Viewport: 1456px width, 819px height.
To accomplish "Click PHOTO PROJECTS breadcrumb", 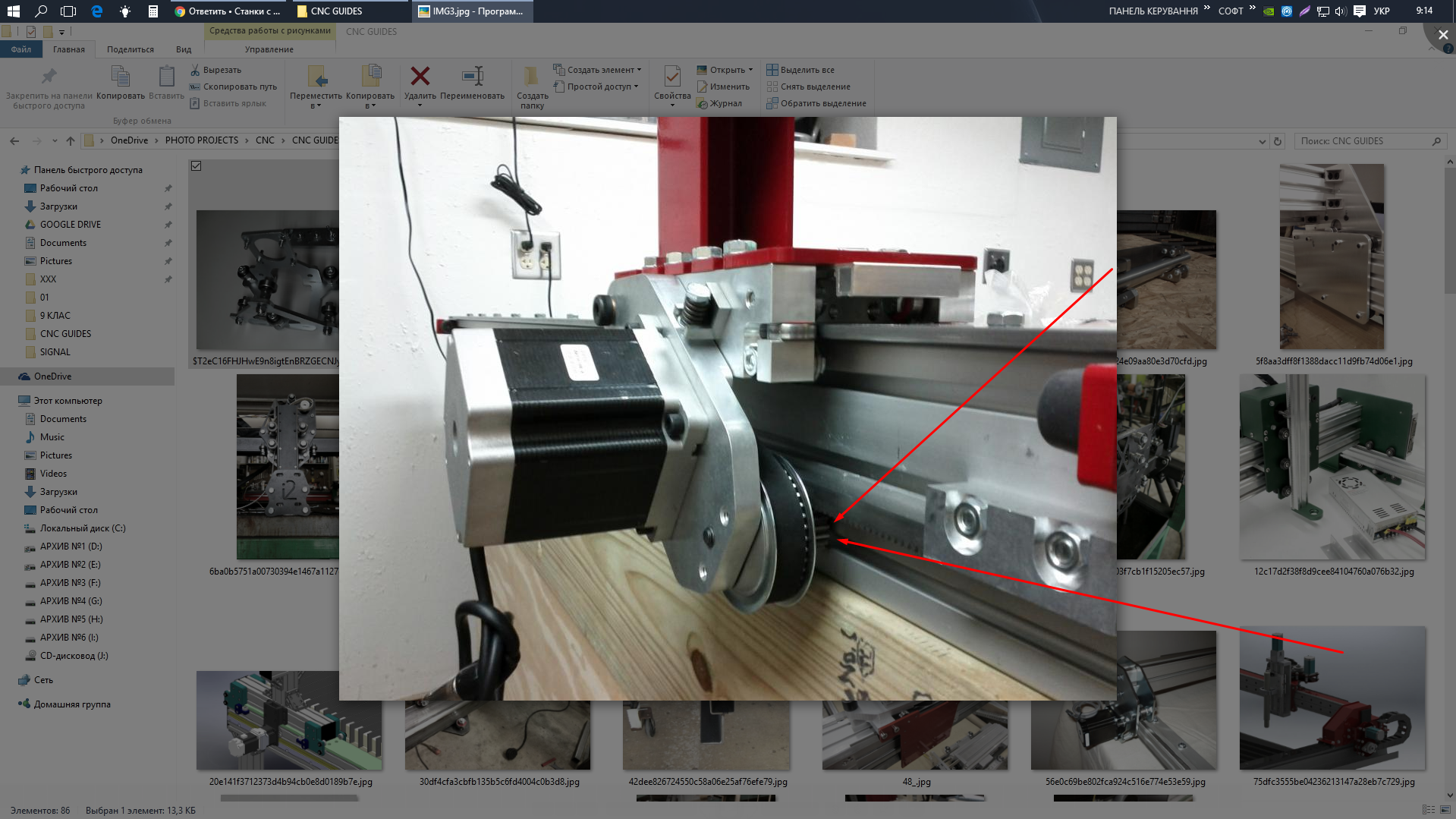I will click(202, 140).
